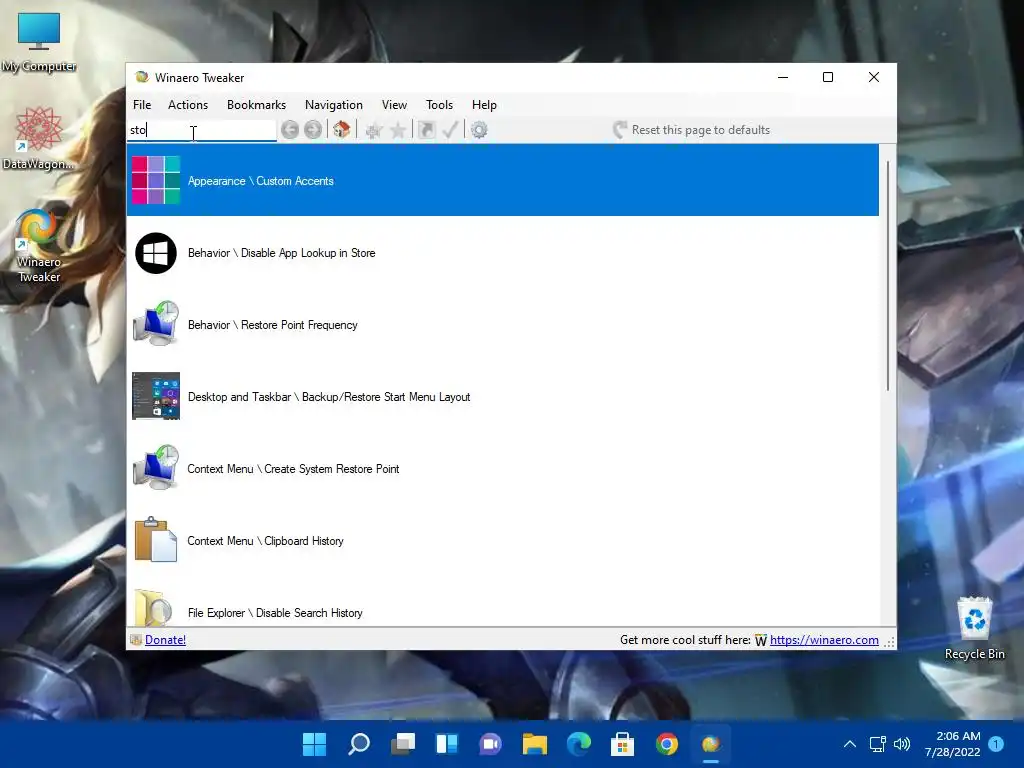
Task: Click the Start Menu Layout thumbnail icon
Action: click(x=156, y=396)
